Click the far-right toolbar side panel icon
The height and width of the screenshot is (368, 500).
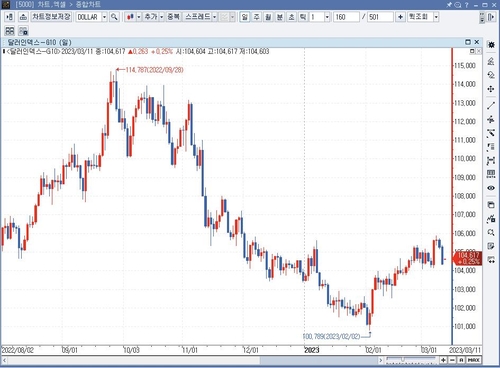491,17
